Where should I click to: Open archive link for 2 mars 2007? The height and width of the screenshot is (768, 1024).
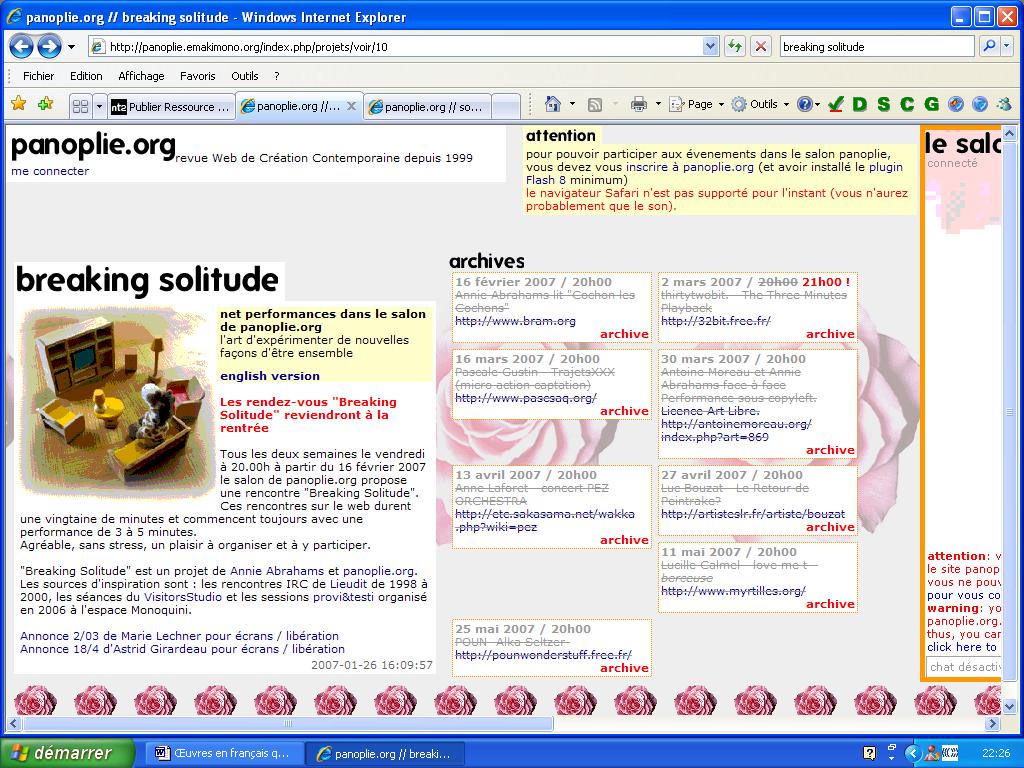[x=830, y=334]
